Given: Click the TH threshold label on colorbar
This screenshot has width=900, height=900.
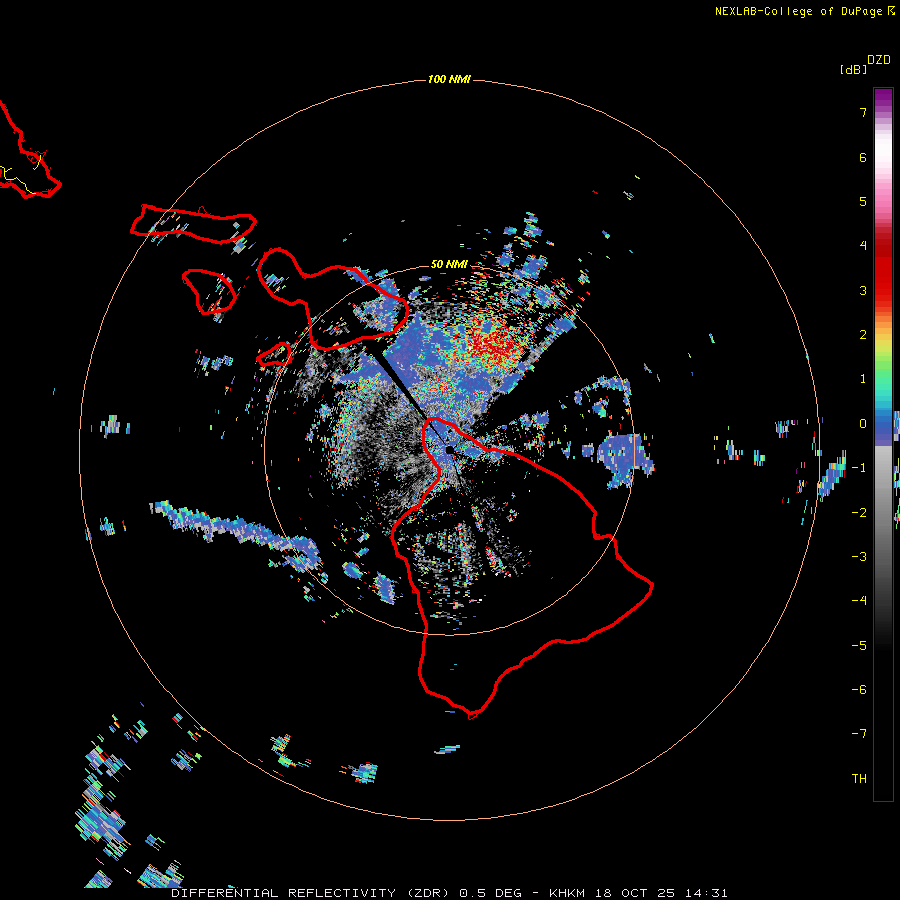Looking at the screenshot, I should point(859,779).
